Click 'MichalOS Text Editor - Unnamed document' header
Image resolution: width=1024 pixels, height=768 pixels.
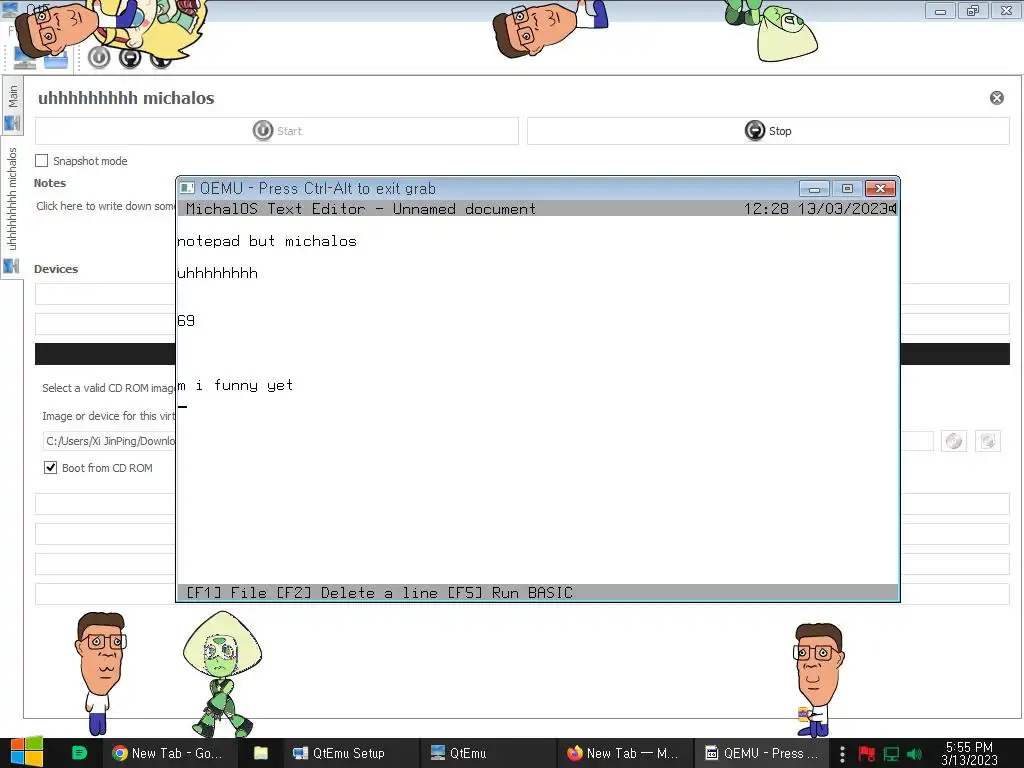(360, 209)
